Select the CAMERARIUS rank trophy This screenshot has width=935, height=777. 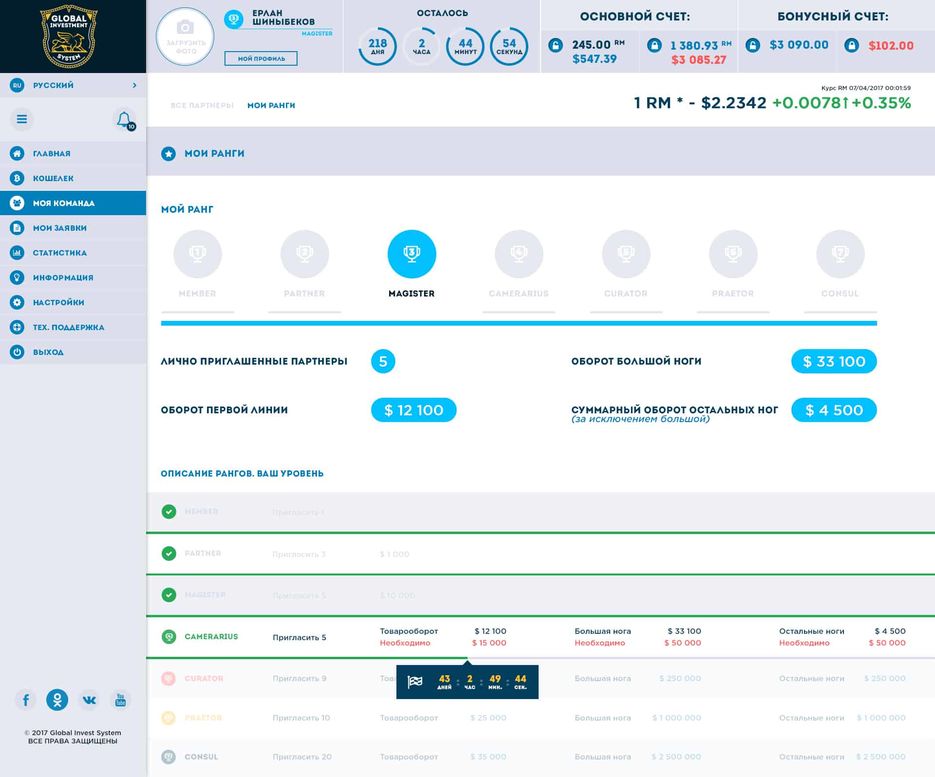click(x=519, y=254)
